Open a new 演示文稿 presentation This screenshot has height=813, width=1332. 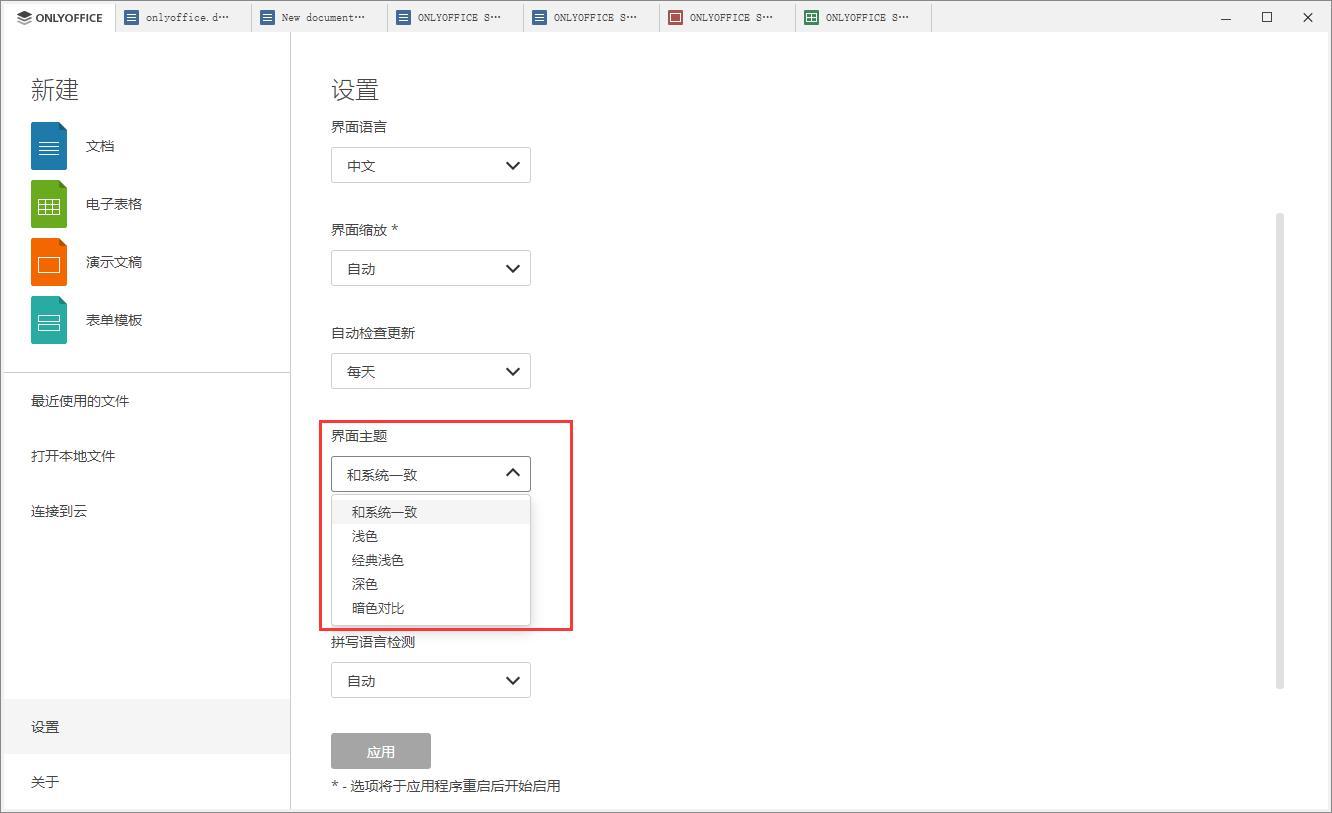tap(113, 261)
